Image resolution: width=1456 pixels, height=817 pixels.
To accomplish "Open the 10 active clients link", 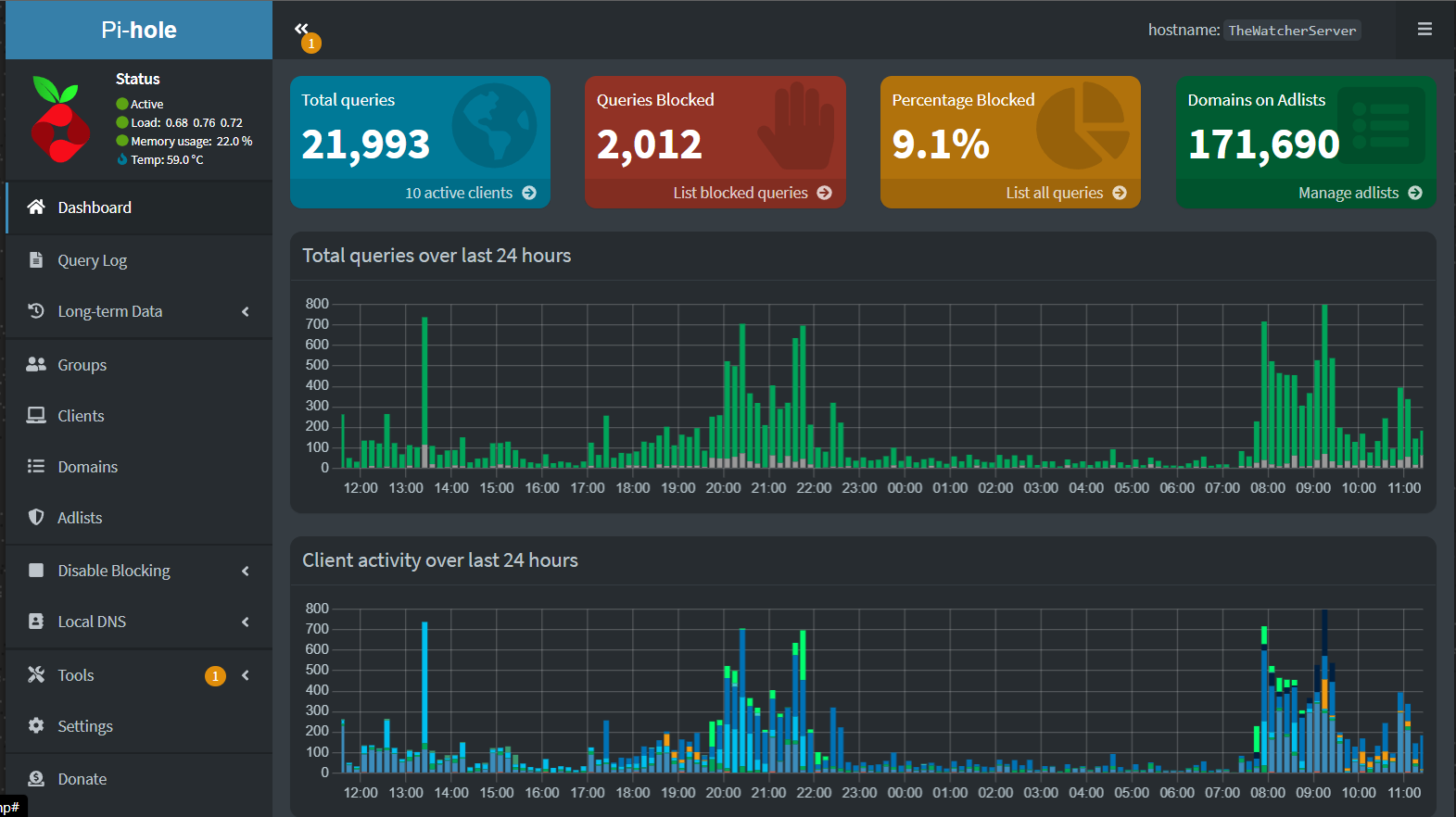I will (x=470, y=193).
